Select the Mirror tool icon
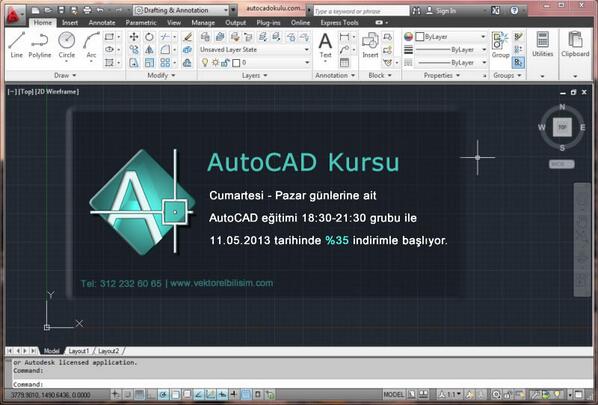This screenshot has height=405, width=598. coord(149,50)
